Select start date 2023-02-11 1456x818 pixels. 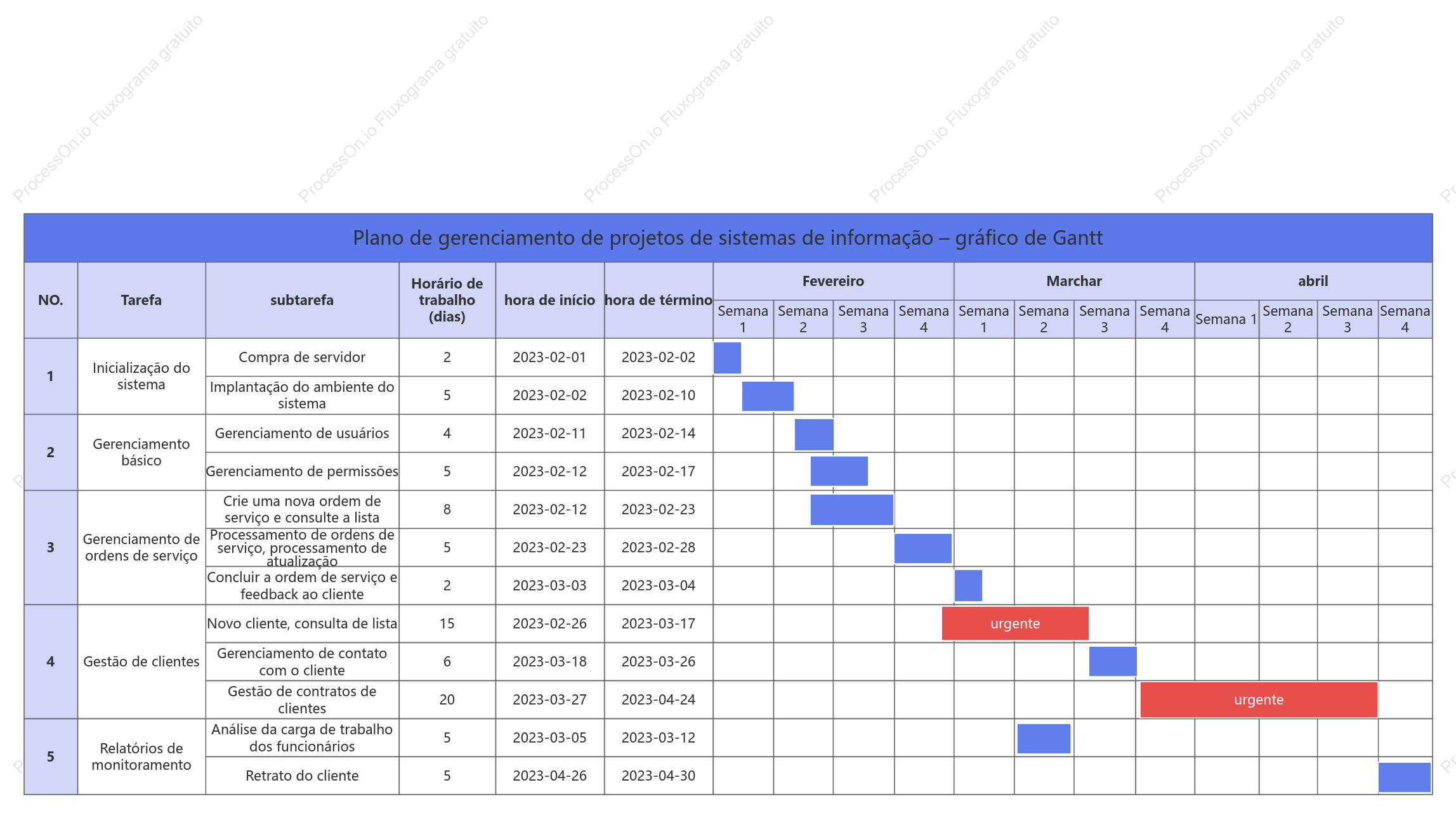pyautogui.click(x=550, y=433)
